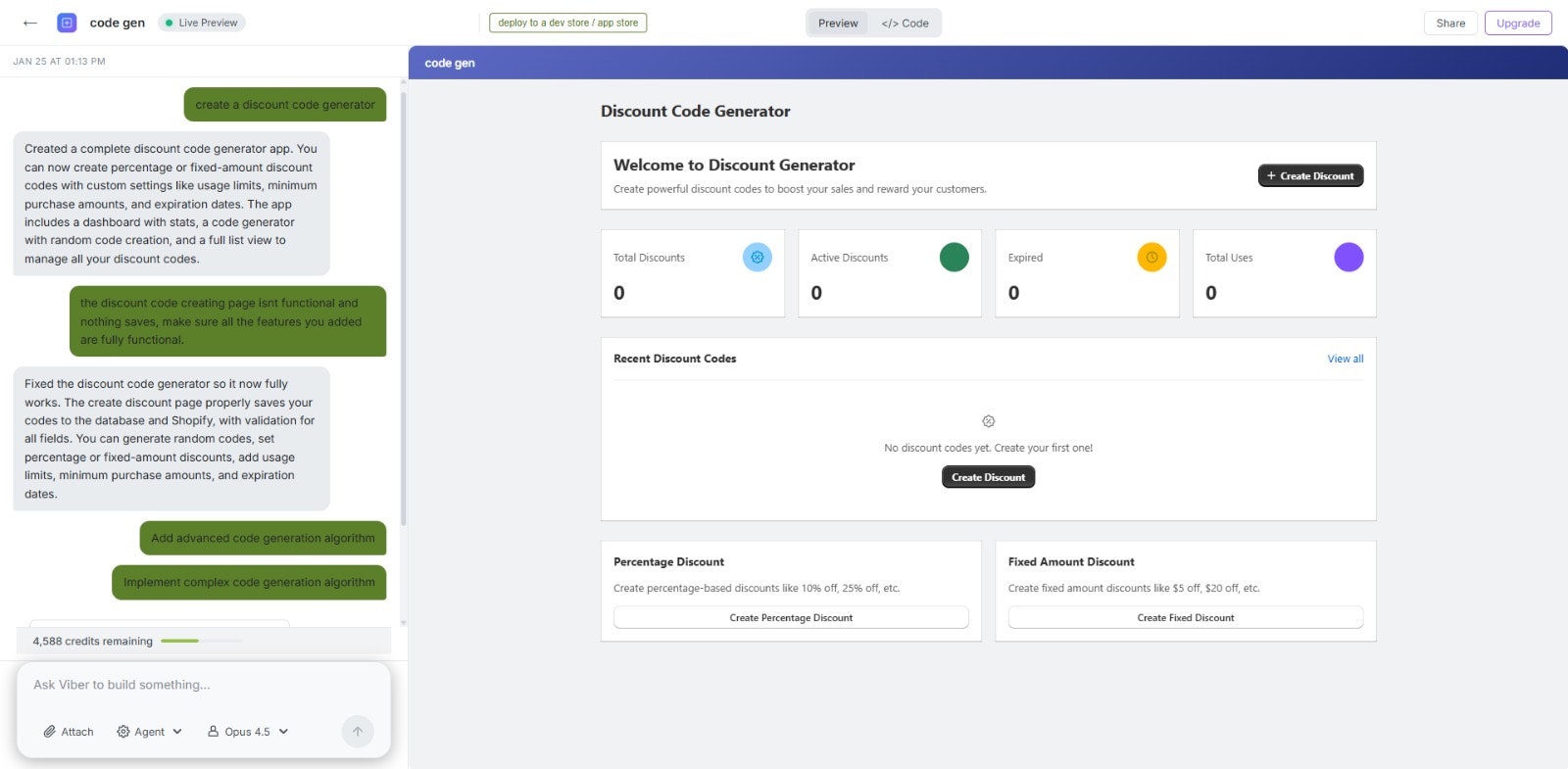Click the credits remaining progress bar
The width and height of the screenshot is (1568, 769).
click(x=201, y=641)
